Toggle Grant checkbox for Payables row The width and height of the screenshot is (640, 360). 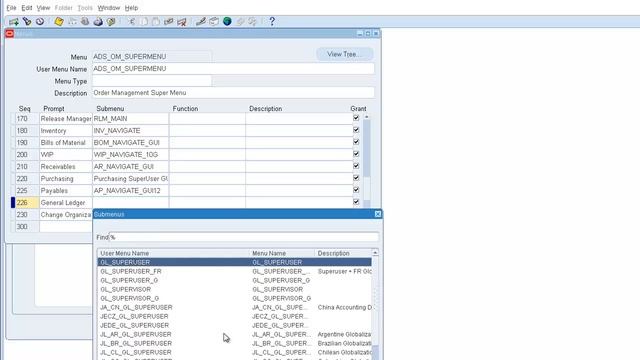point(356,190)
